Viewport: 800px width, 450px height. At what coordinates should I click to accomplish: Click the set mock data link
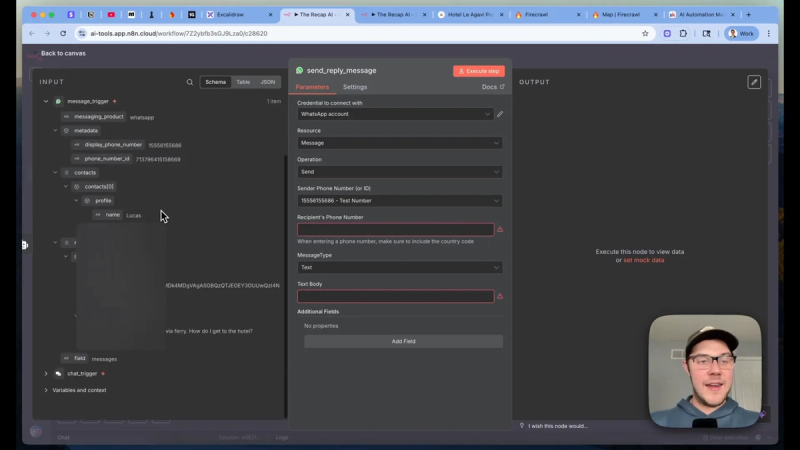(644, 260)
